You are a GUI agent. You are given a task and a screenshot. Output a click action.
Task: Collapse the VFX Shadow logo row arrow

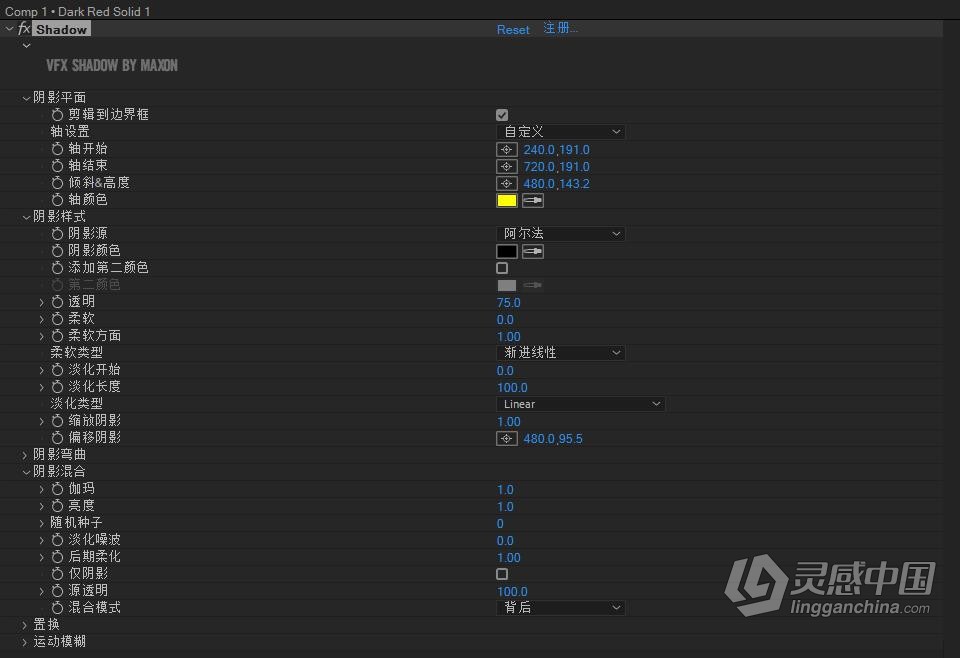[x=26, y=46]
